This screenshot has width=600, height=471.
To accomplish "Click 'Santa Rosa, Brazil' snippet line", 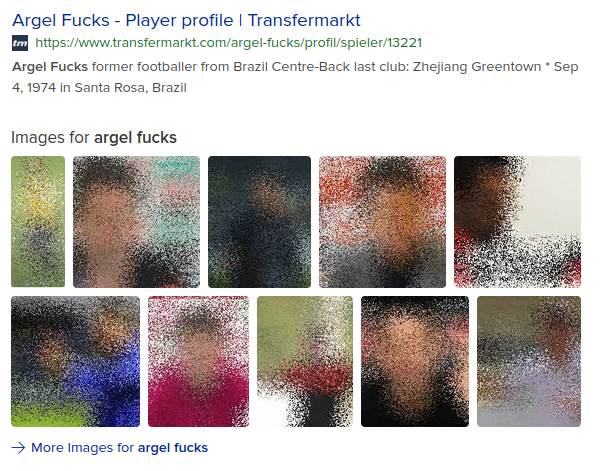I will point(130,88).
